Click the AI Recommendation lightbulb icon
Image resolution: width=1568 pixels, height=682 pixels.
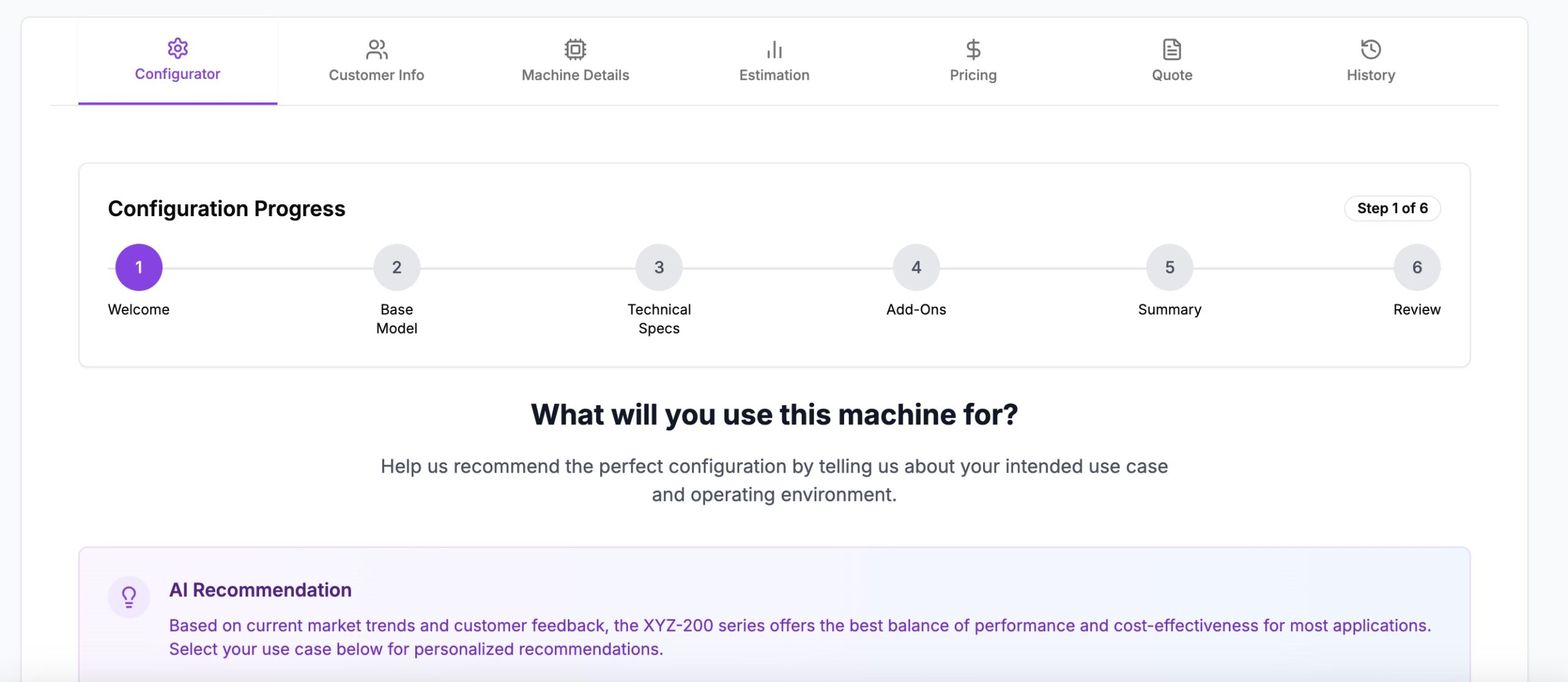click(129, 597)
